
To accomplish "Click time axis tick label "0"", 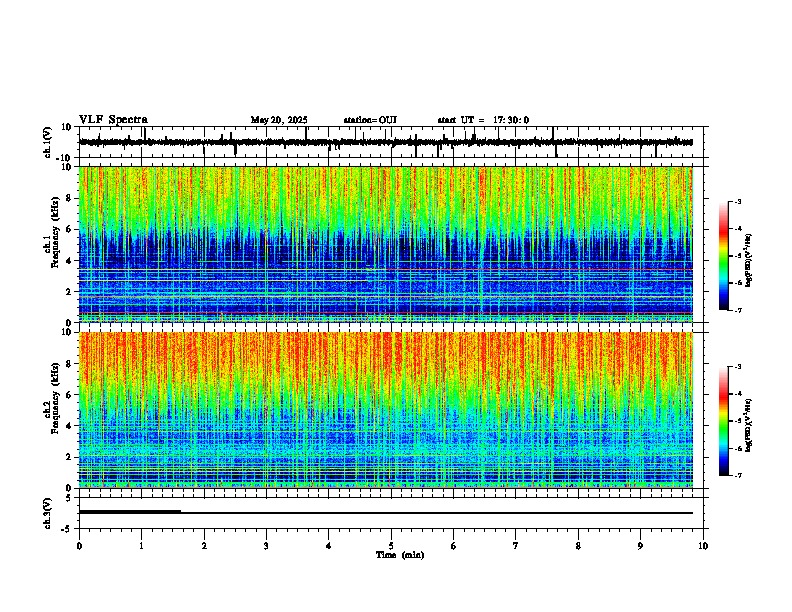I will tap(79, 546).
